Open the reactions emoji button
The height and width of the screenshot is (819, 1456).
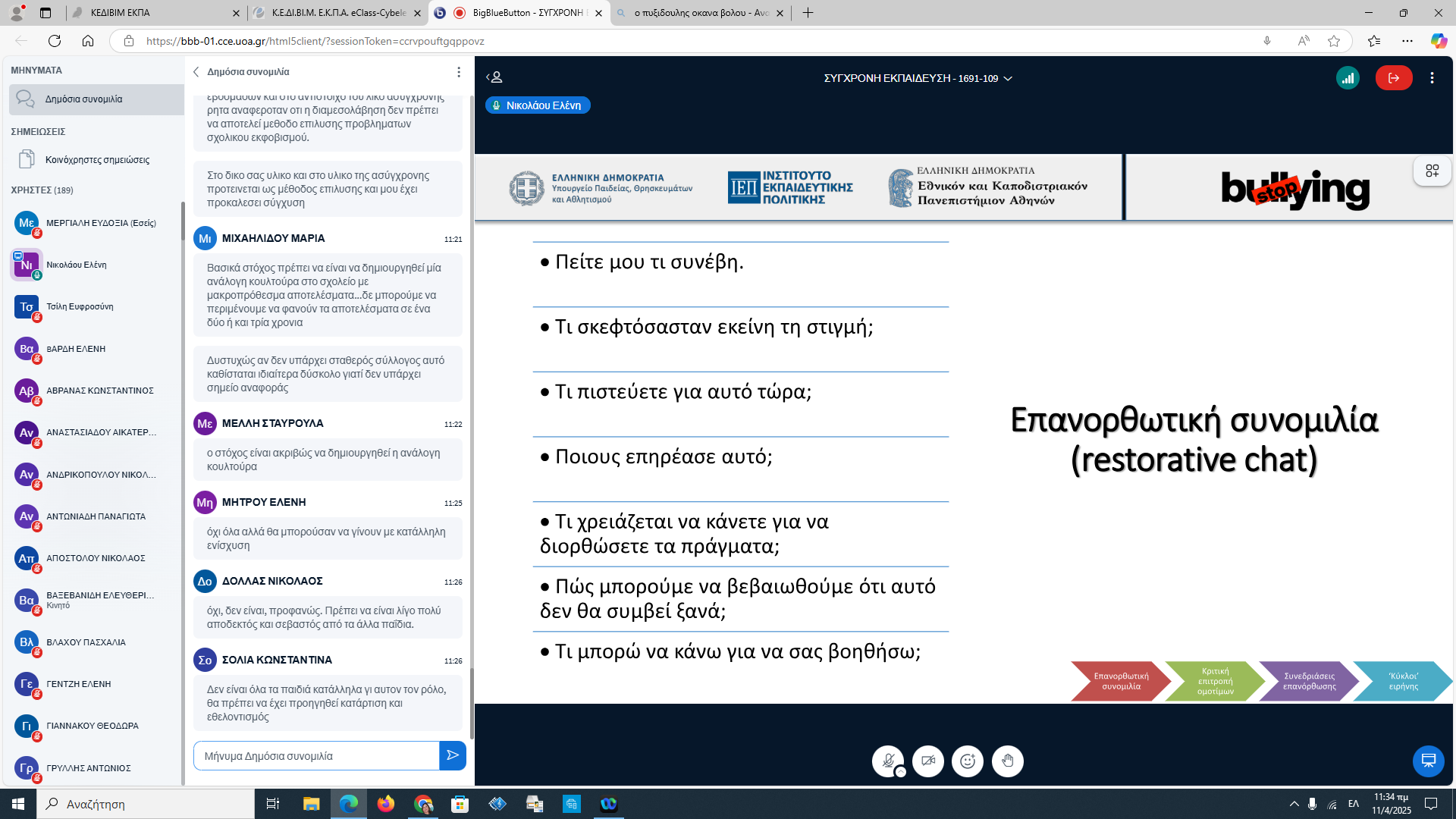pyautogui.click(x=968, y=761)
